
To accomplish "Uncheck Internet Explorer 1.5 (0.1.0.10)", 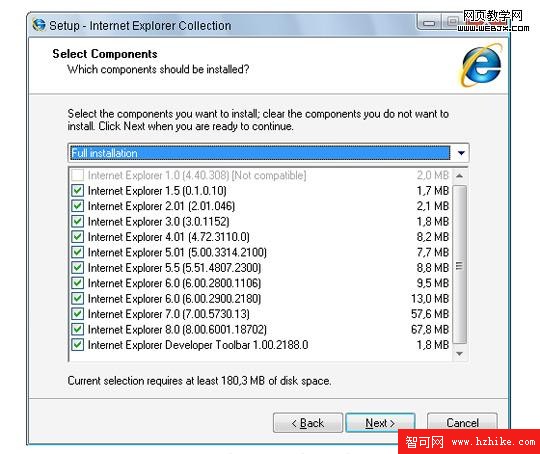I will (77, 190).
